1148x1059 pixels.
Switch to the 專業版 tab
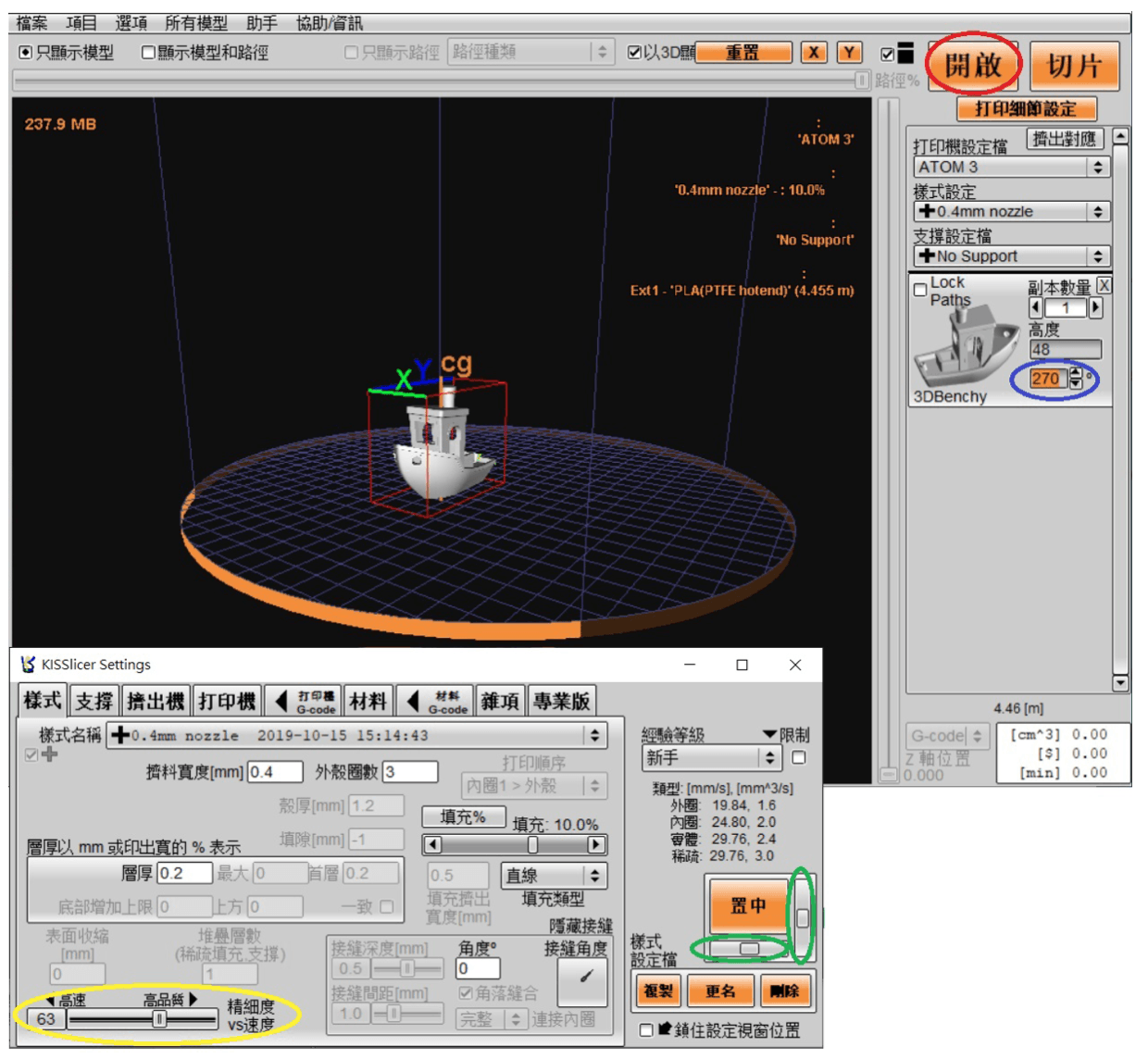pyautogui.click(x=562, y=701)
